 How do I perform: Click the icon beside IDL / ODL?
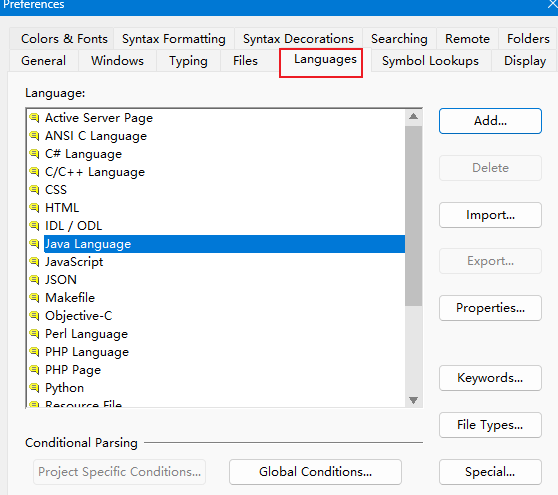click(x=34, y=226)
